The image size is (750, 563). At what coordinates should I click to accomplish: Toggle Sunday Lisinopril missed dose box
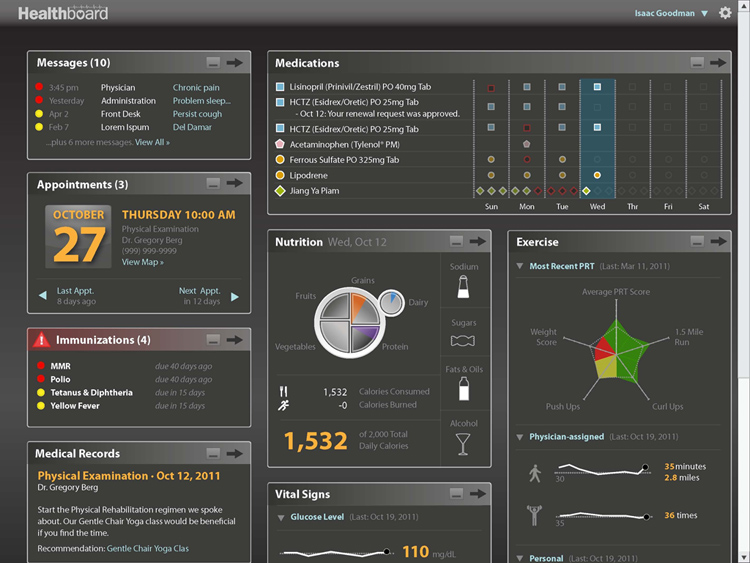491,88
